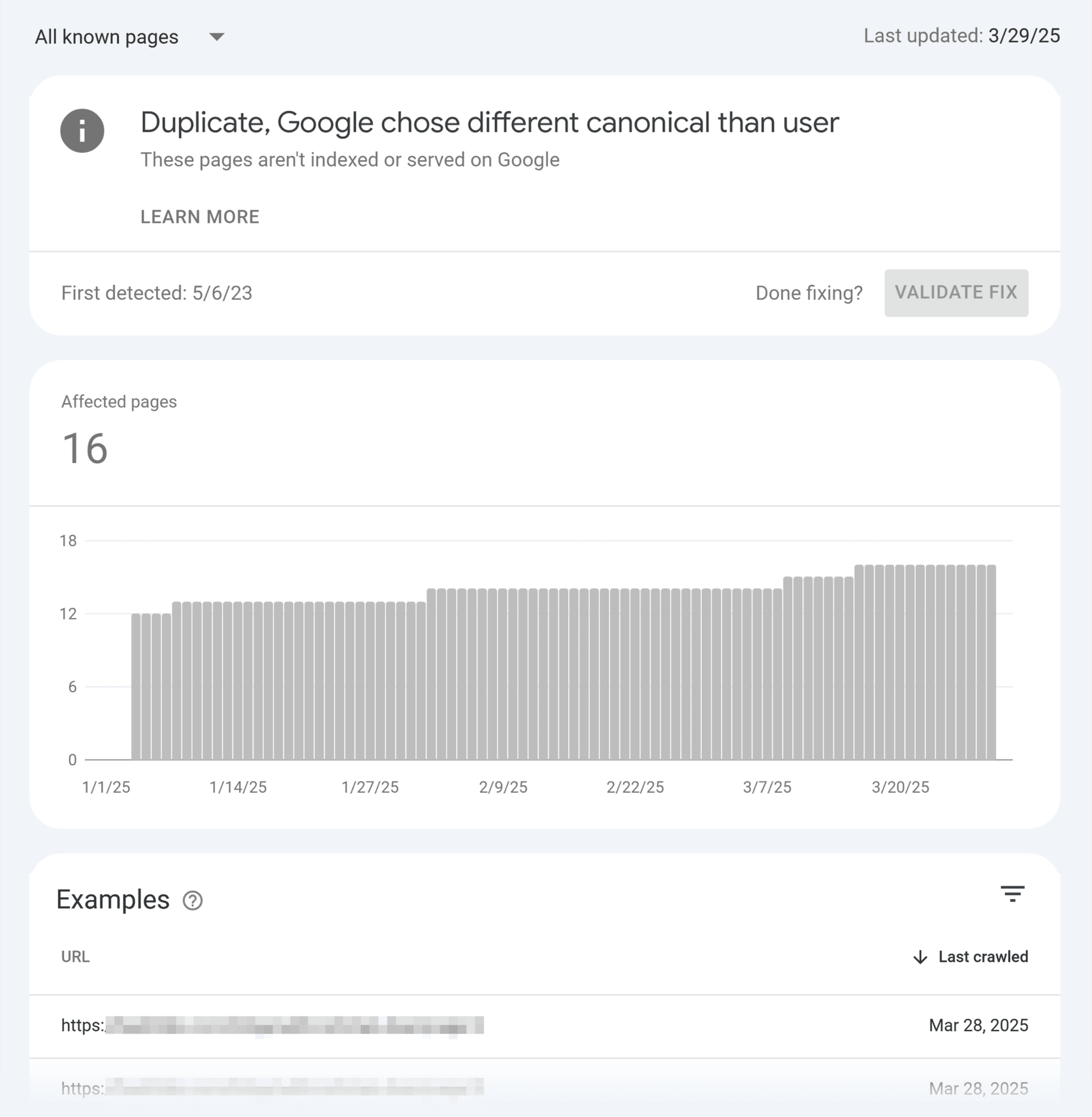The height and width of the screenshot is (1117, 1092).
Task: Click the first chart bar above 1/1/25
Action: pyautogui.click(x=137, y=688)
